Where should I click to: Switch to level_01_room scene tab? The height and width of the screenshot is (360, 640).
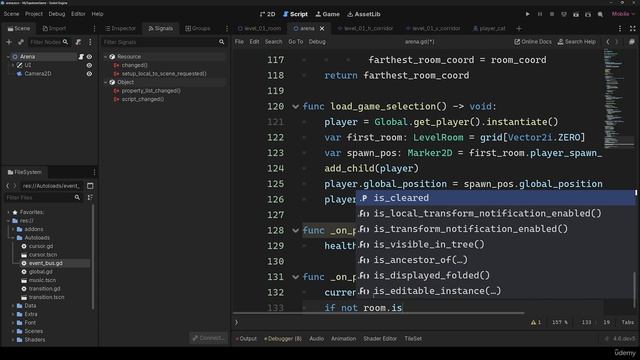259,29
